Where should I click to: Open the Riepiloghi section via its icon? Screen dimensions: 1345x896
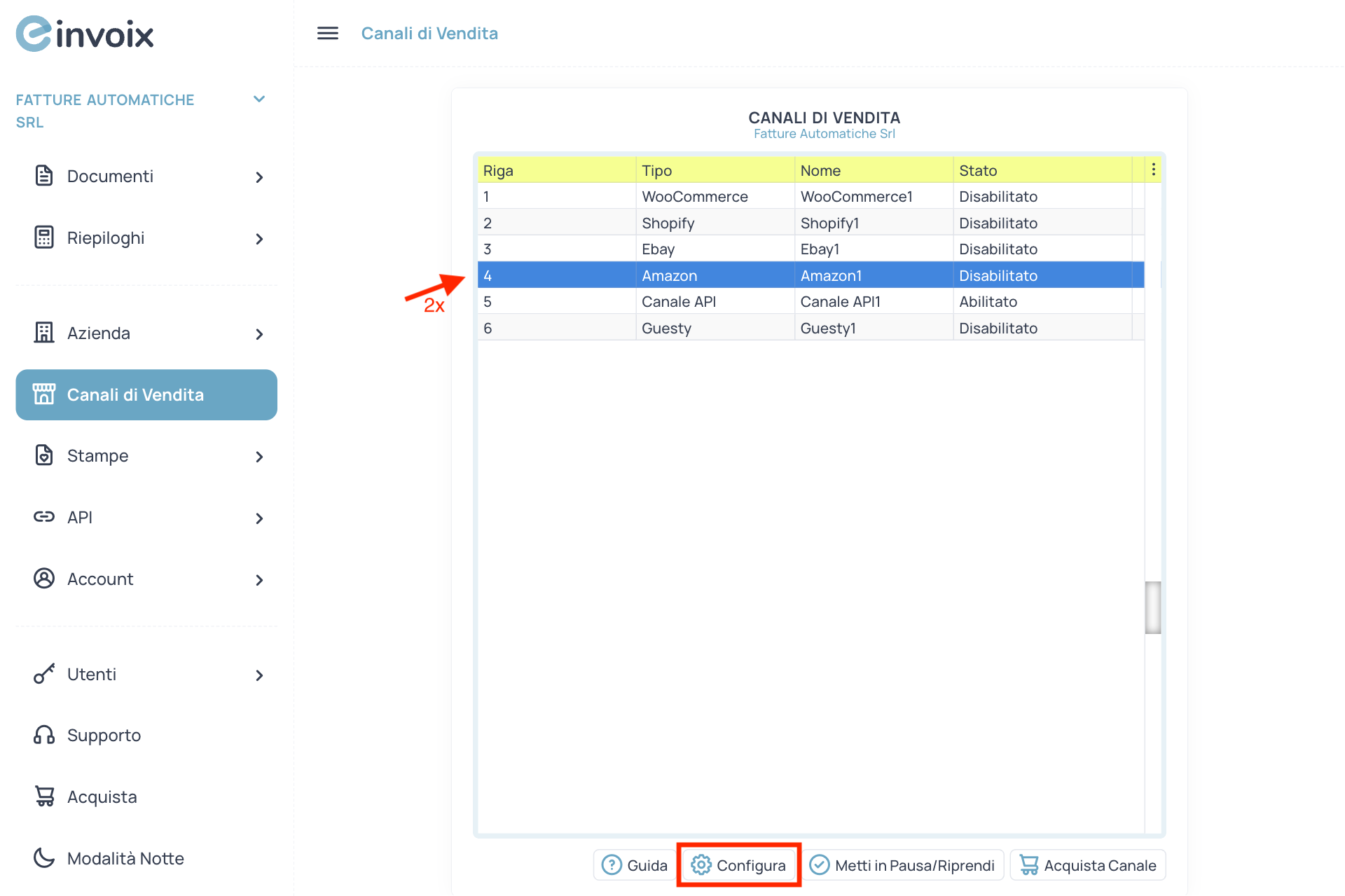click(44, 237)
